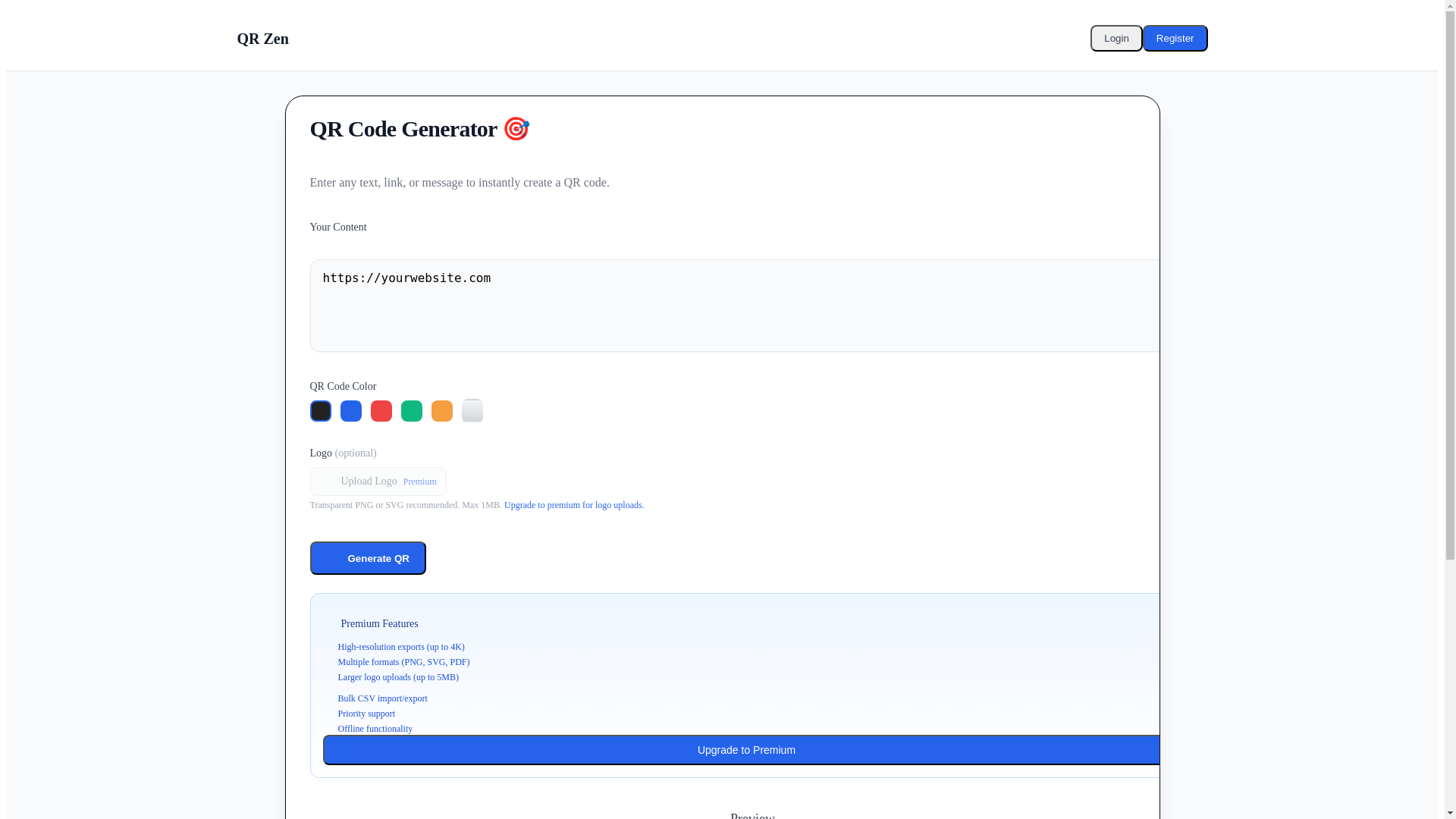
Task: Open the custom color picker swatch
Action: point(472,411)
